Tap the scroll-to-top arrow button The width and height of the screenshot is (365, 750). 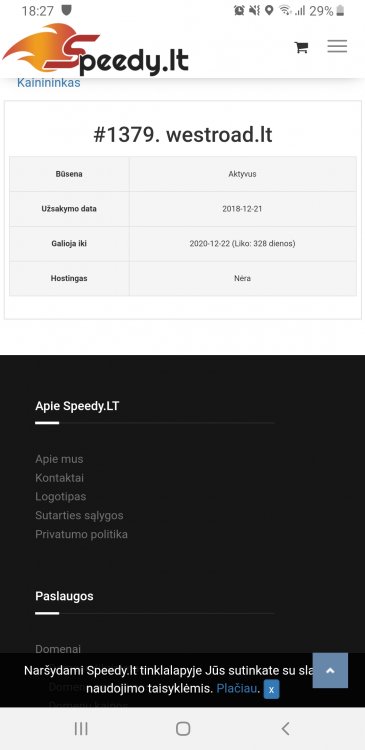pos(330,670)
